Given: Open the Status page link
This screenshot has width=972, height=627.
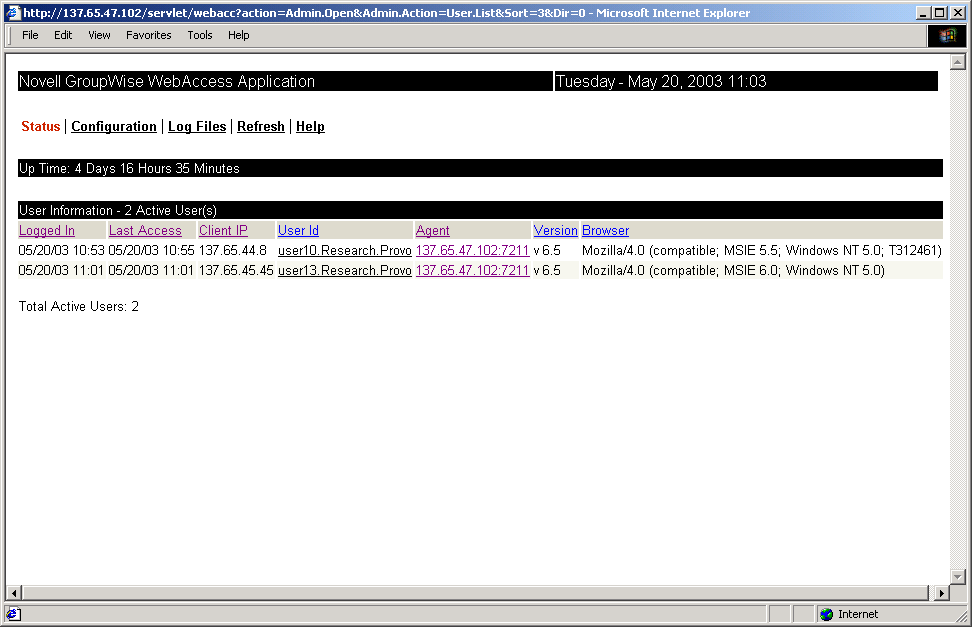Looking at the screenshot, I should click(x=40, y=126).
